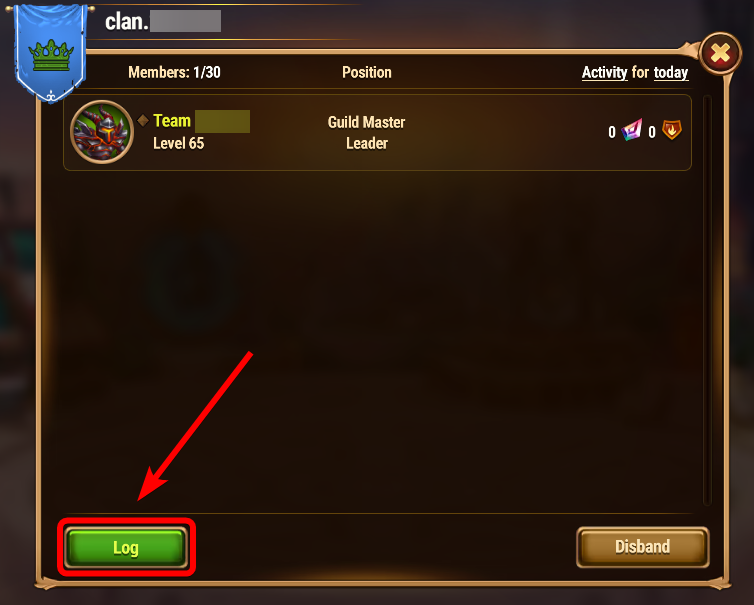Viewport: 754px width, 605px height.
Task: Click the Position column header
Action: (x=367, y=73)
